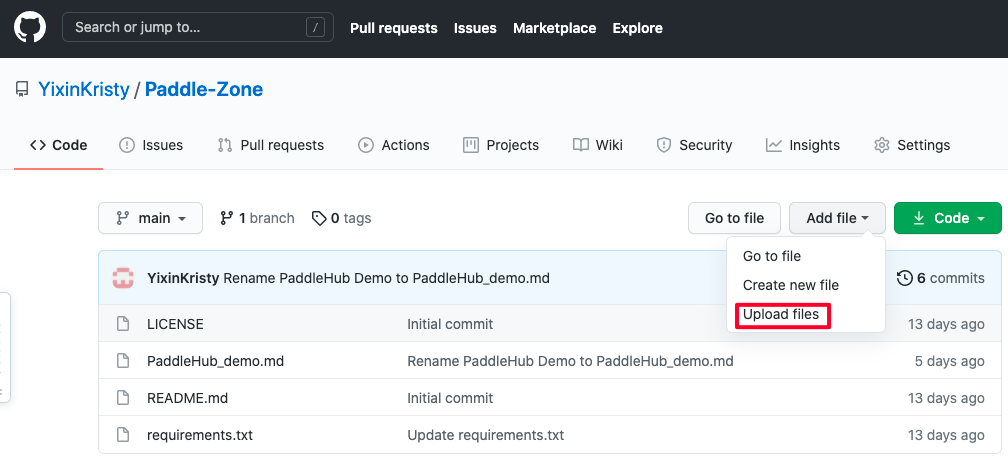Click the Projects tab board icon

pyautogui.click(x=471, y=145)
